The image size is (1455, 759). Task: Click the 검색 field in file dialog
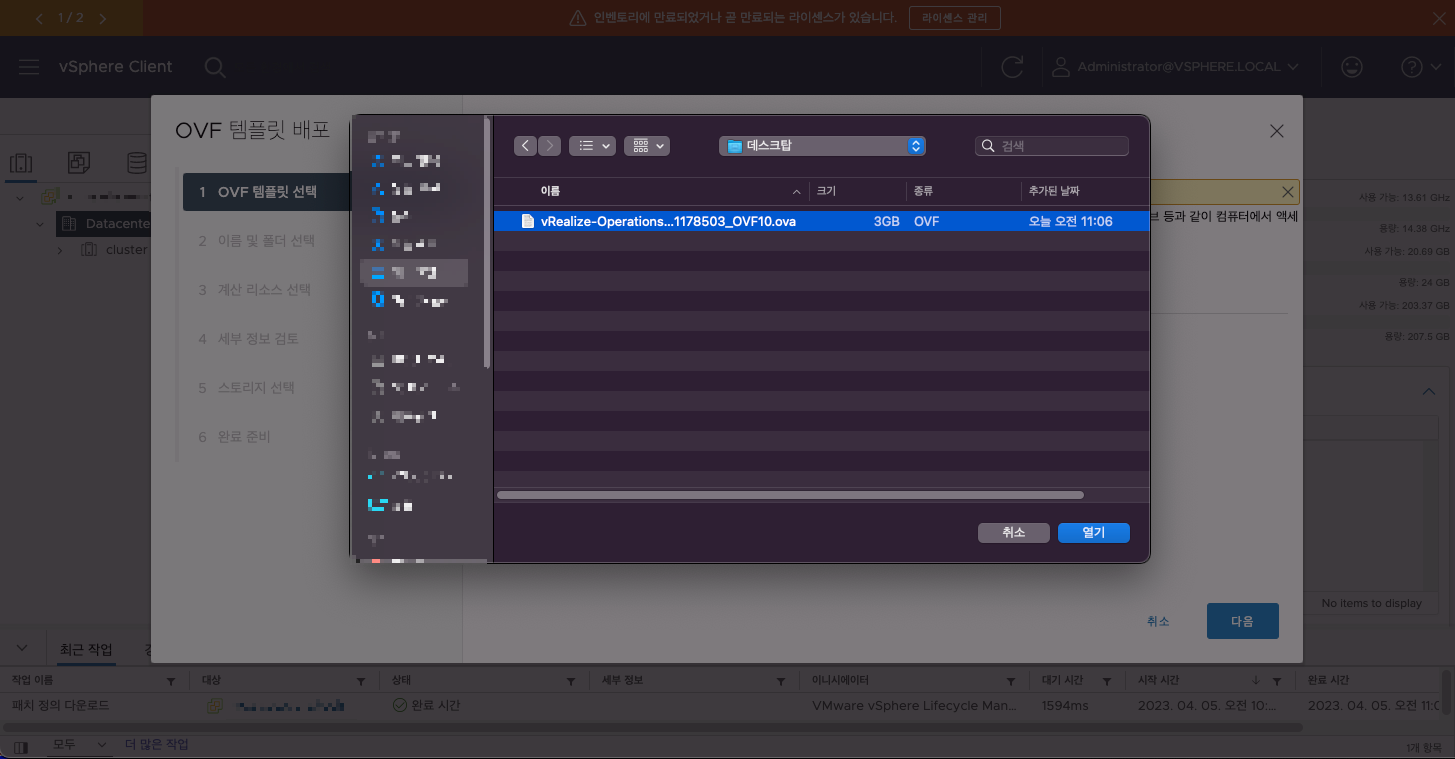coord(1052,146)
